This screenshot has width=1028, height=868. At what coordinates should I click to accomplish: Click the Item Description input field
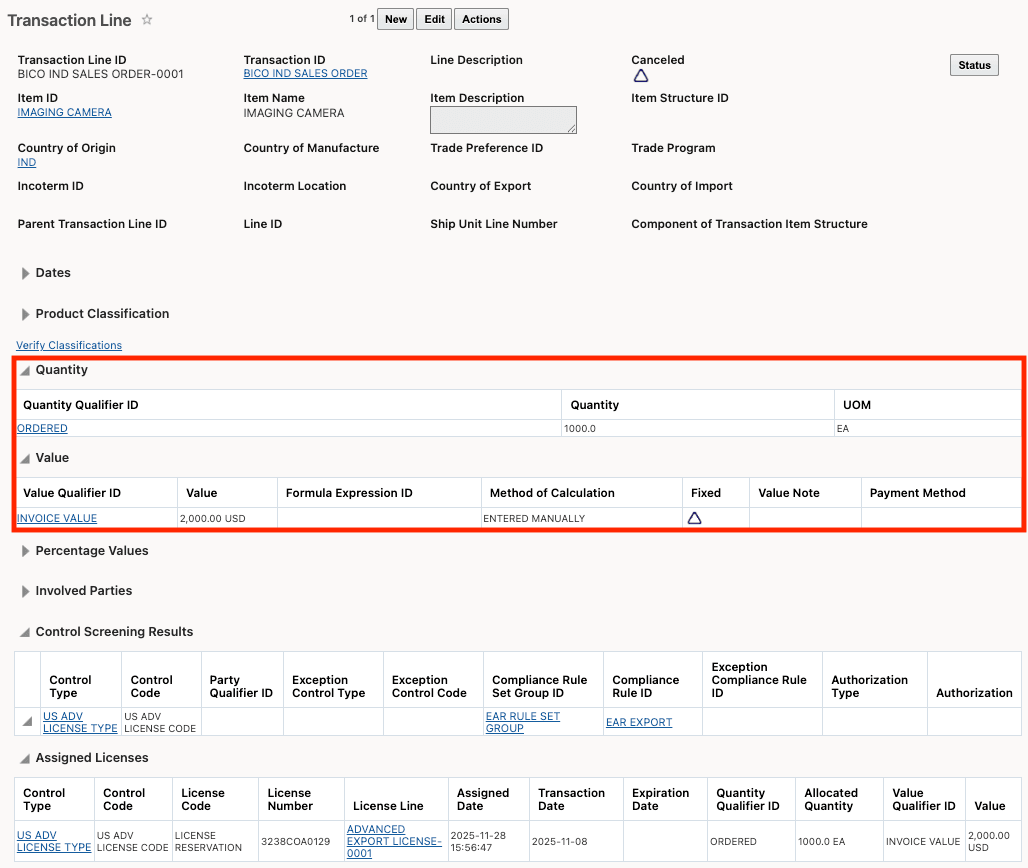click(503, 120)
